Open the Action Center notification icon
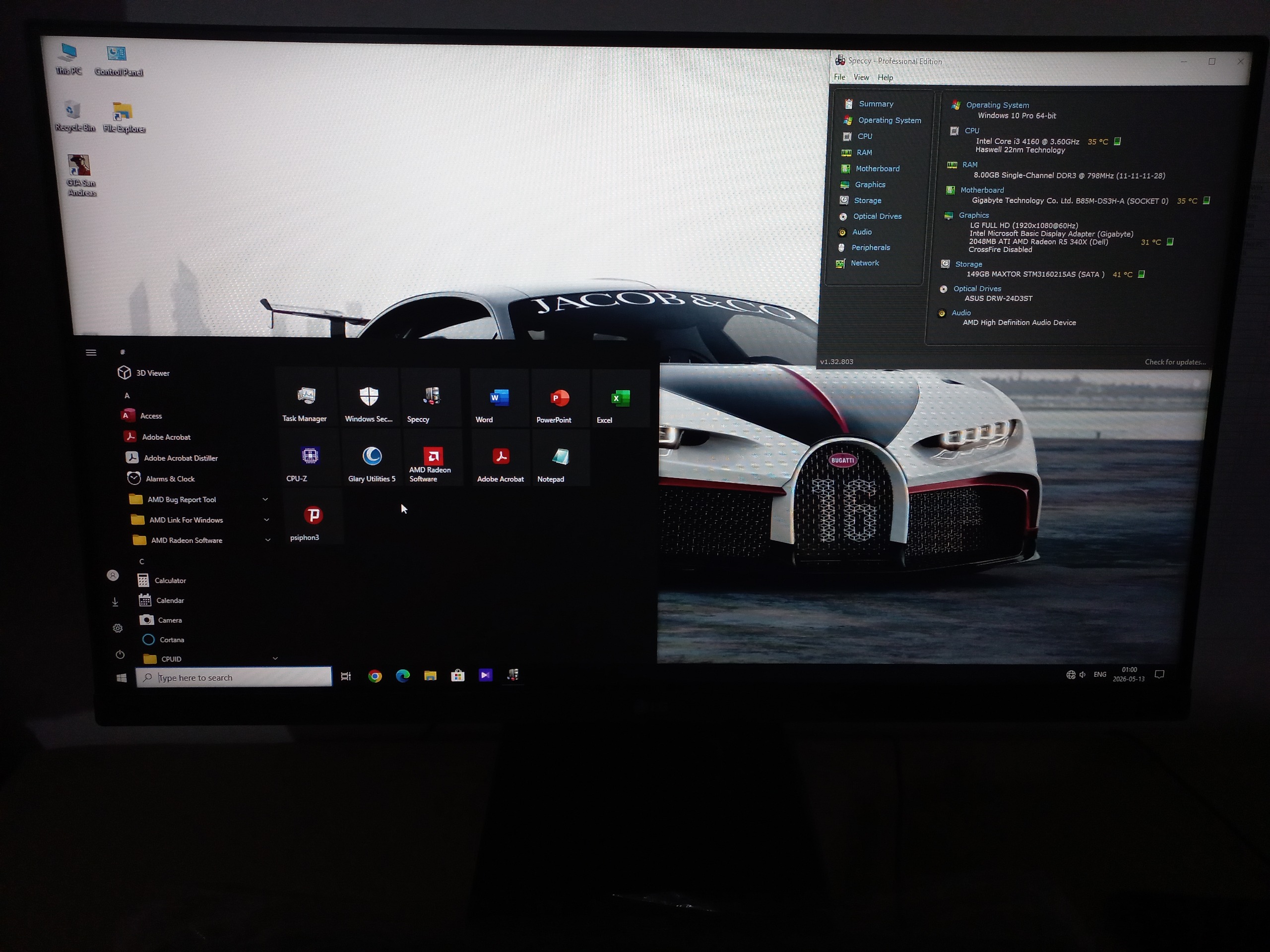 tap(1160, 674)
